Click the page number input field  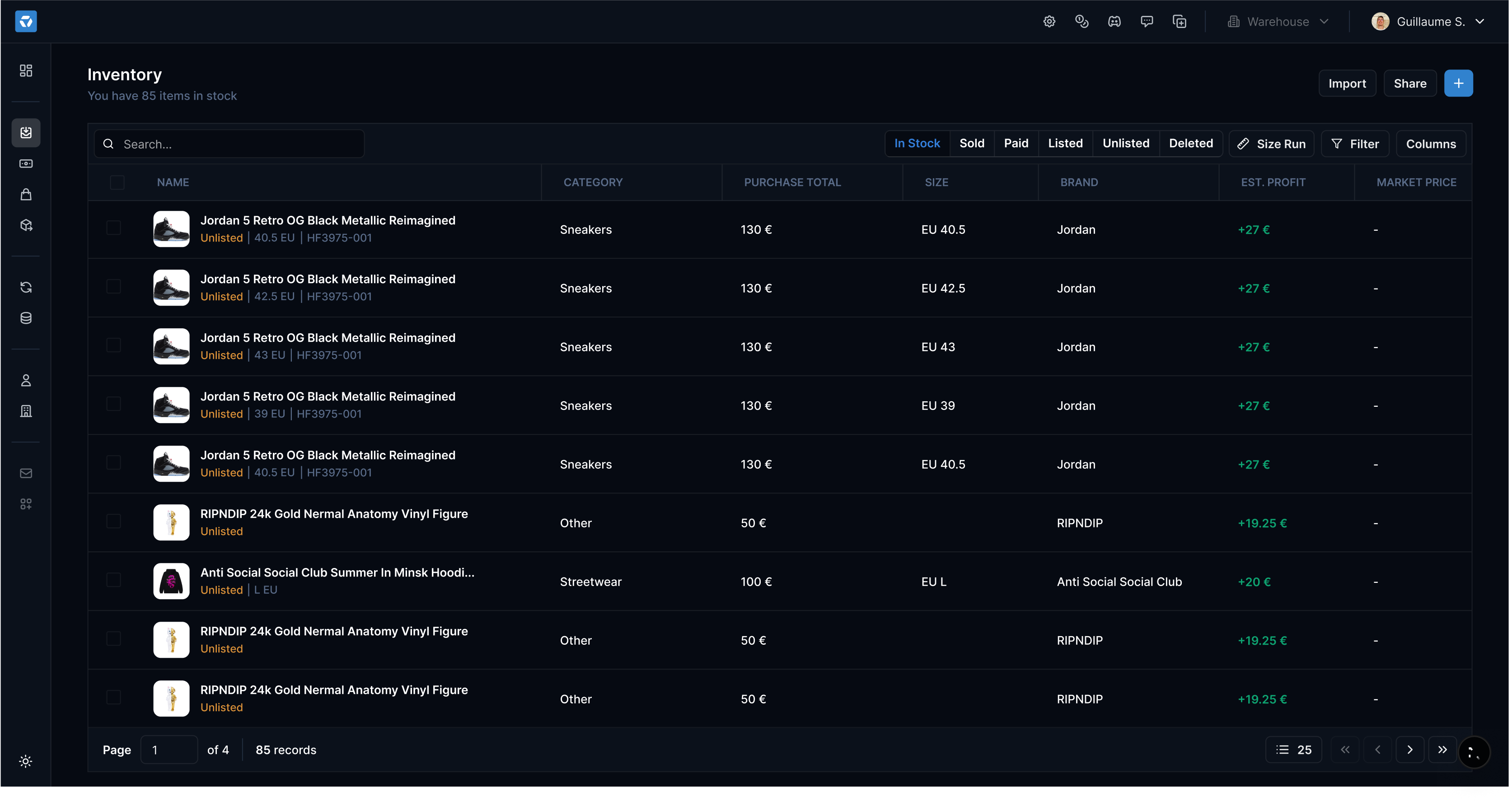(x=169, y=749)
